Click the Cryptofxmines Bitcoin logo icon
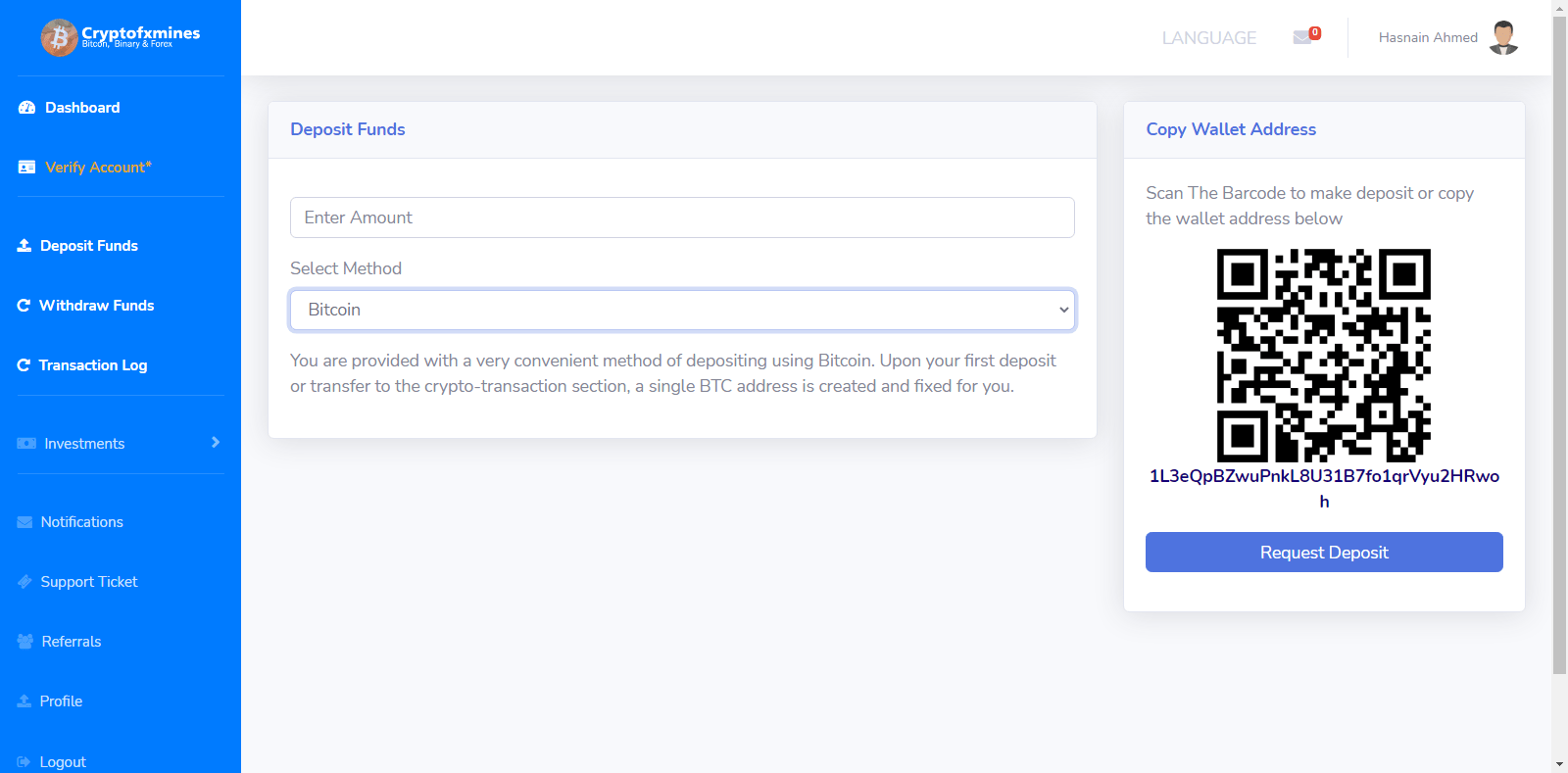The width and height of the screenshot is (1568, 773). coord(59,38)
